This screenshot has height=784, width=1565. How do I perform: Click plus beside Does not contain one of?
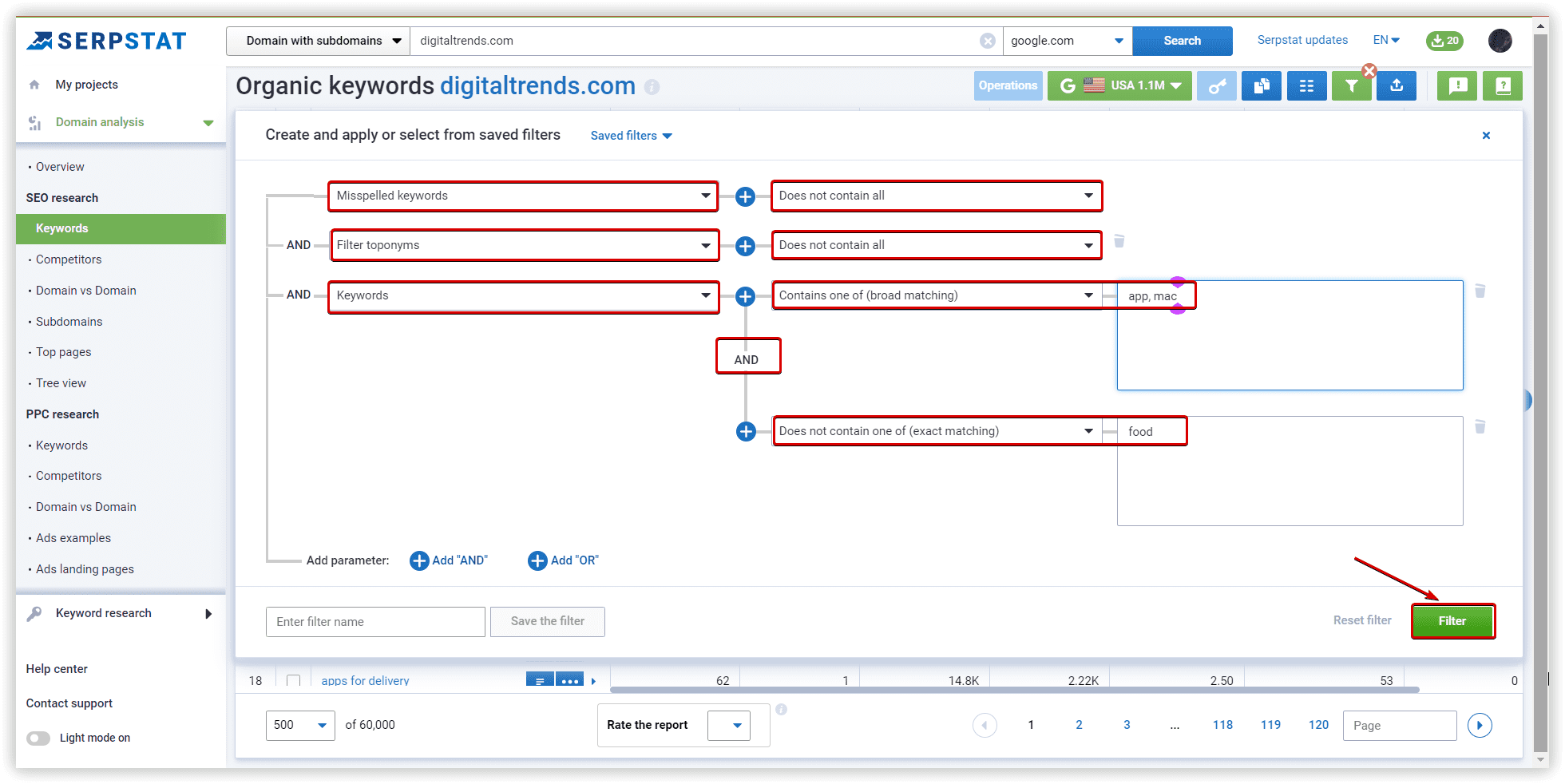point(746,432)
